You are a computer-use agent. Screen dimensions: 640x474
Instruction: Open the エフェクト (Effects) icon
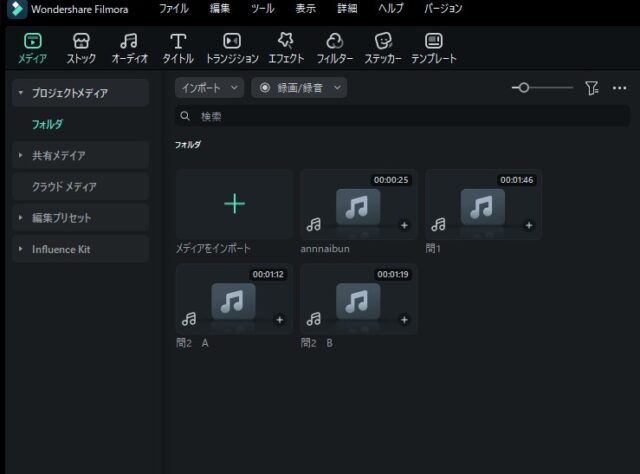[x=286, y=42]
